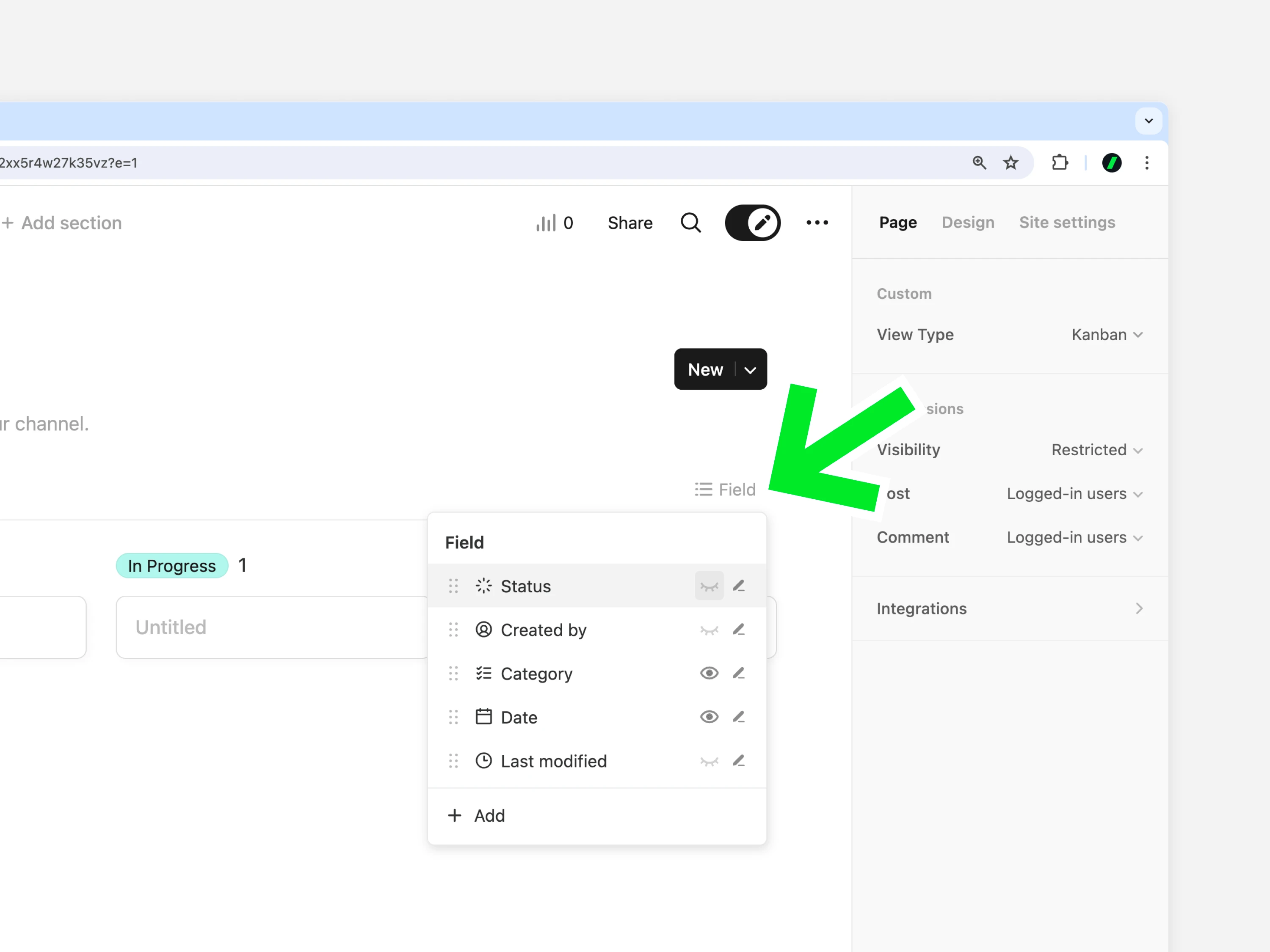Open the Site settings tab
Viewport: 1270px width, 952px height.
(1067, 223)
